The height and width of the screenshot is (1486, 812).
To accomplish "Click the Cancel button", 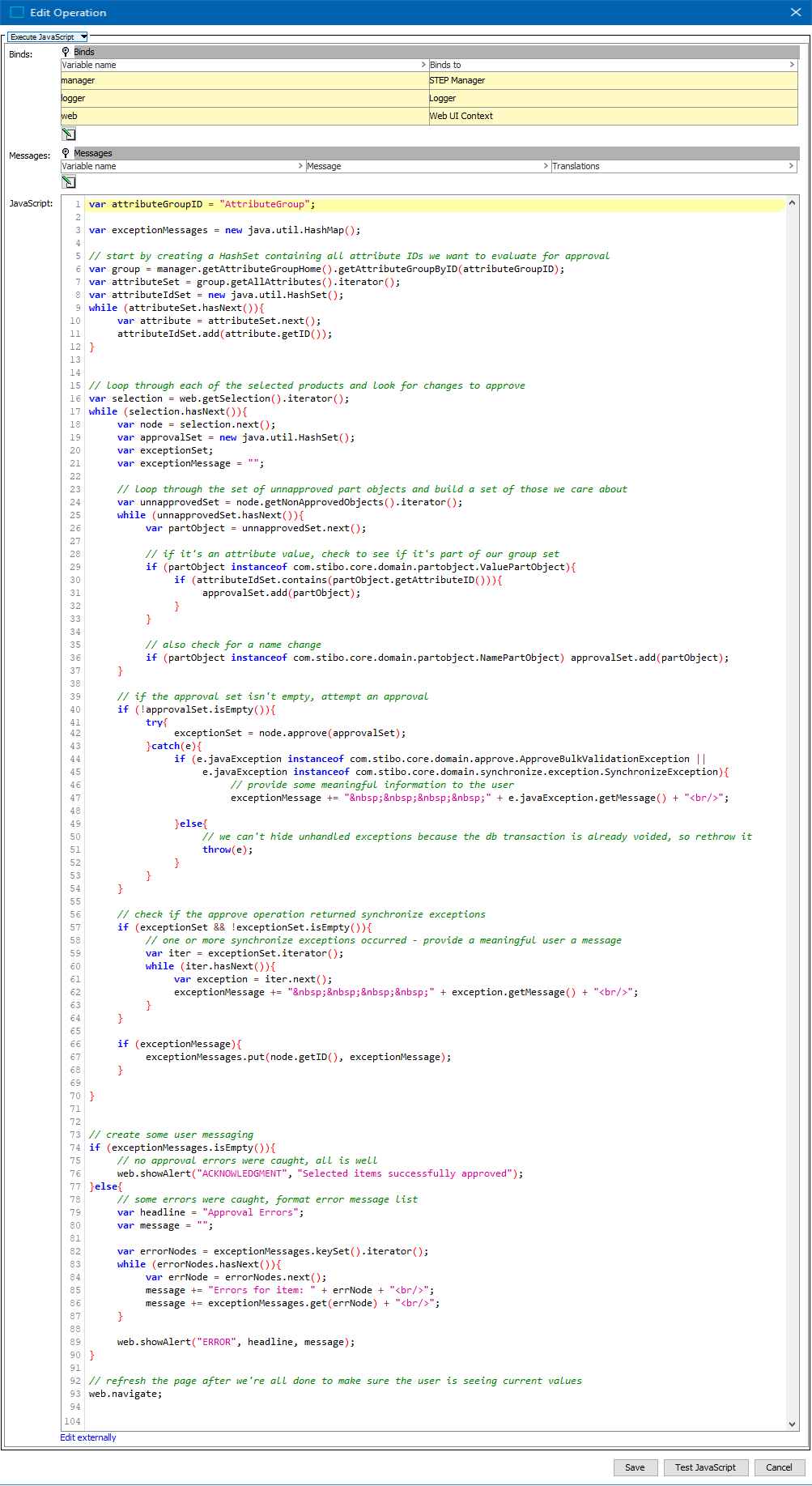I will [x=779, y=1467].
